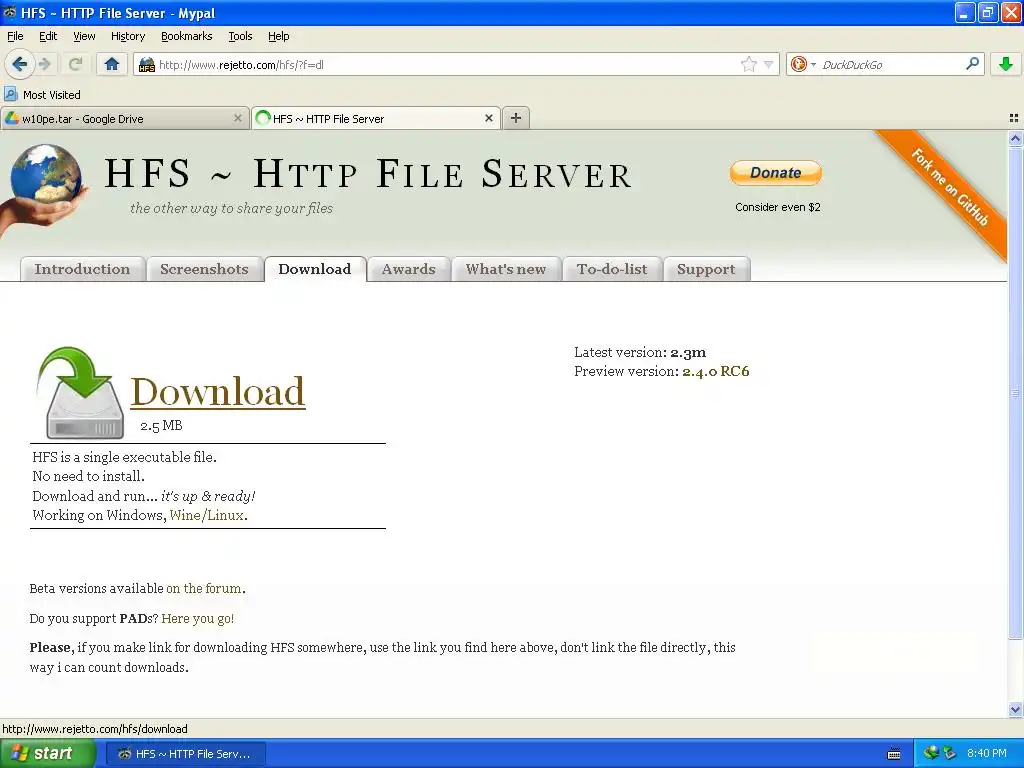The height and width of the screenshot is (768, 1024).
Task: Close the HFS ~ HTTP File Server tab
Action: 488,118
